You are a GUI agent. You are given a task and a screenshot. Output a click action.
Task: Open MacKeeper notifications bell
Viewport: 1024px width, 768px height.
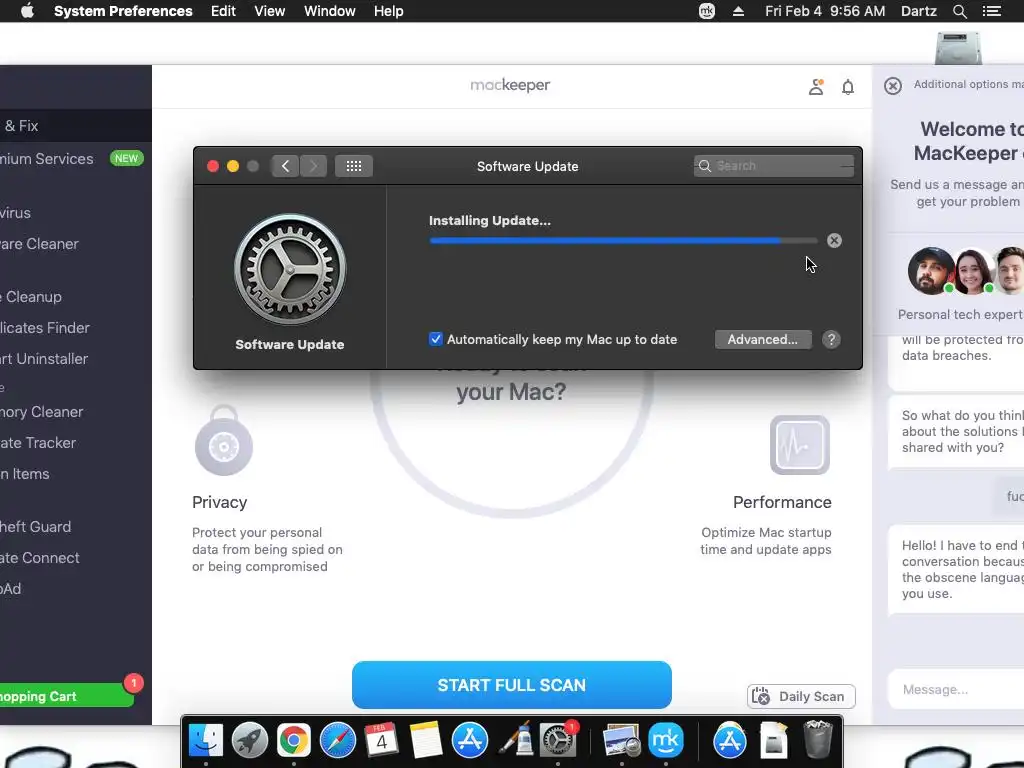[848, 87]
